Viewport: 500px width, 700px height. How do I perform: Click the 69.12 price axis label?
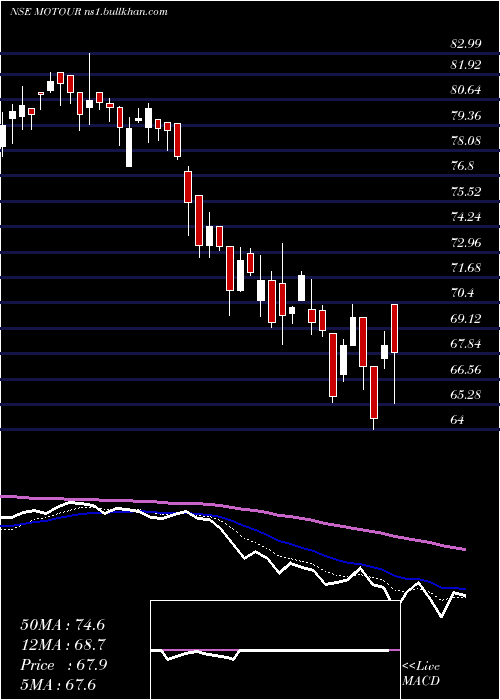[x=466, y=318]
